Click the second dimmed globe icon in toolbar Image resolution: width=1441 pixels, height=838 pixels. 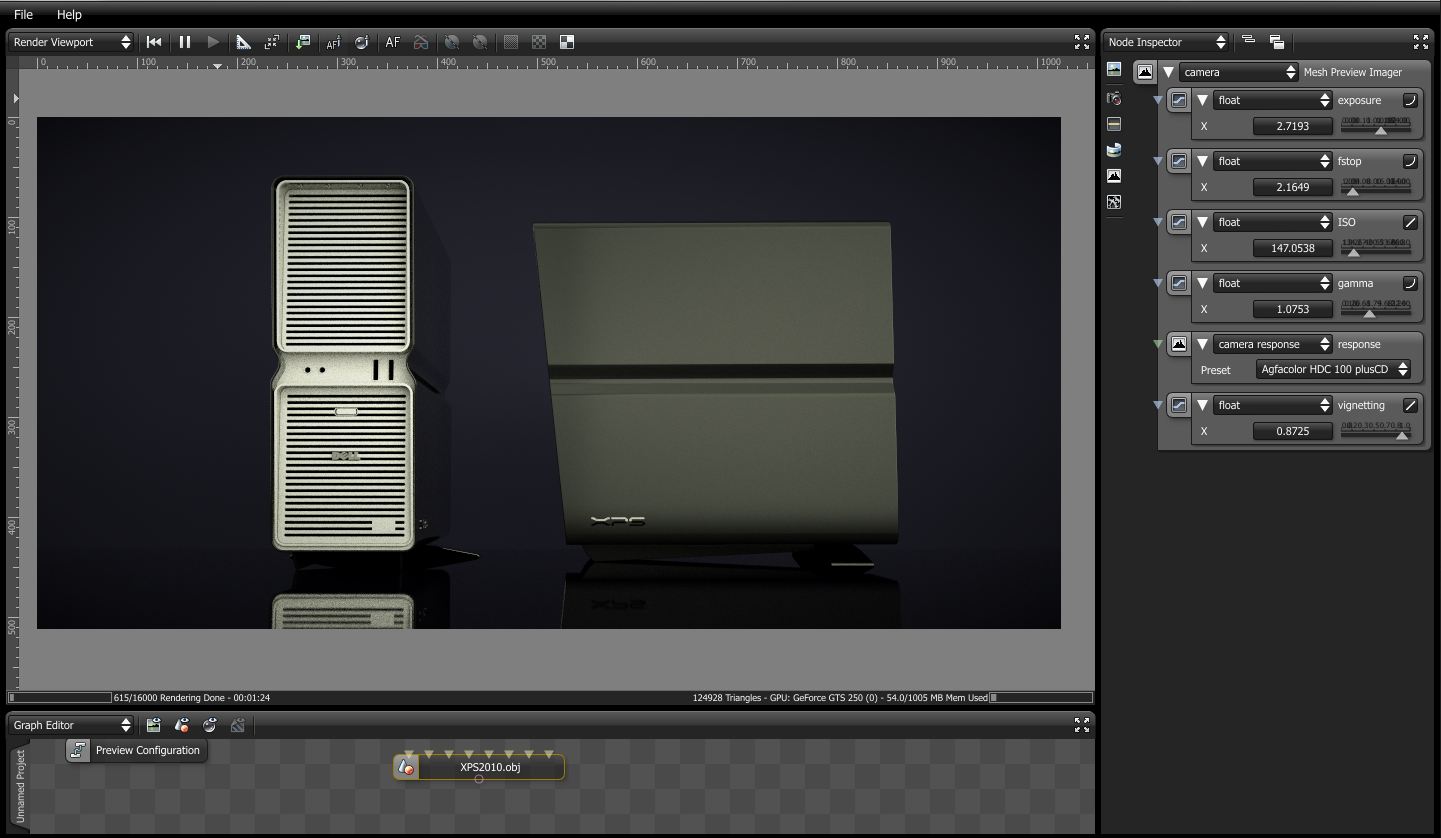pyautogui.click(x=480, y=42)
